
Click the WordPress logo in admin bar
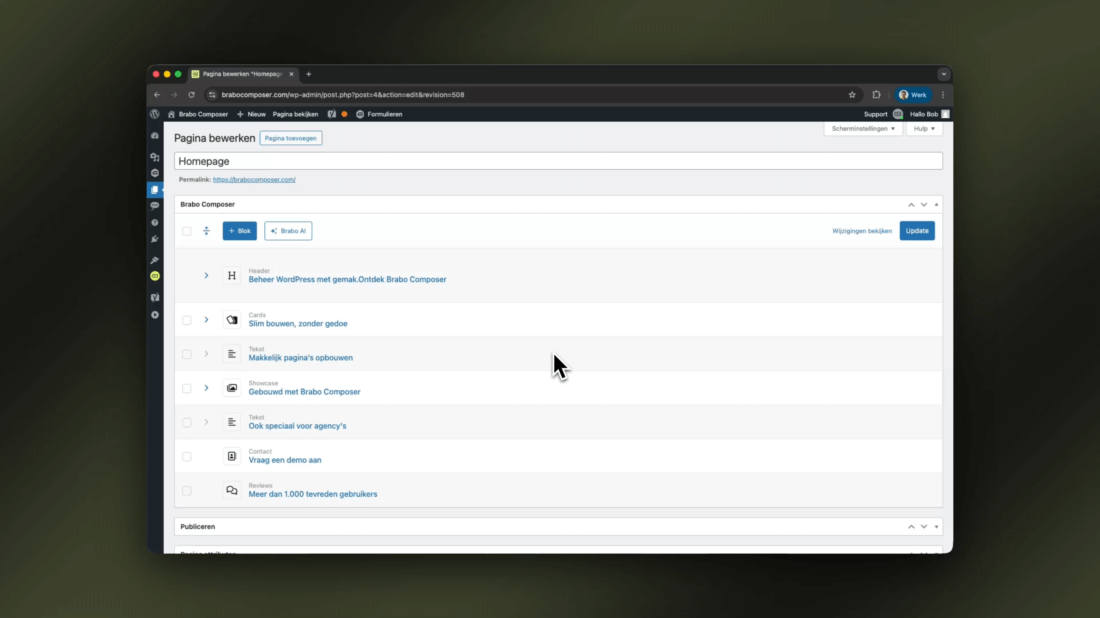155,114
